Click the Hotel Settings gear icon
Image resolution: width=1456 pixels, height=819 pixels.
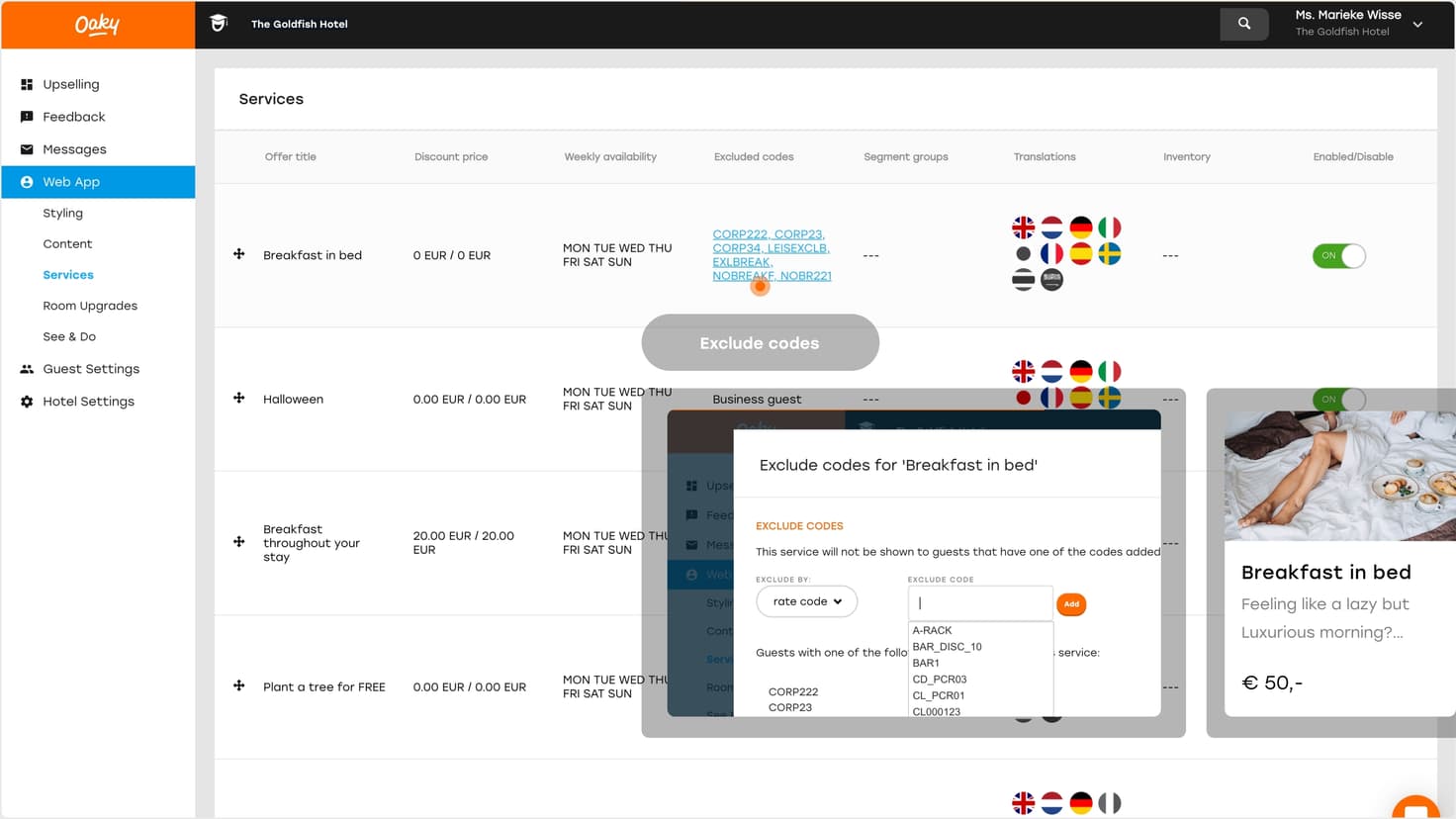coord(27,402)
